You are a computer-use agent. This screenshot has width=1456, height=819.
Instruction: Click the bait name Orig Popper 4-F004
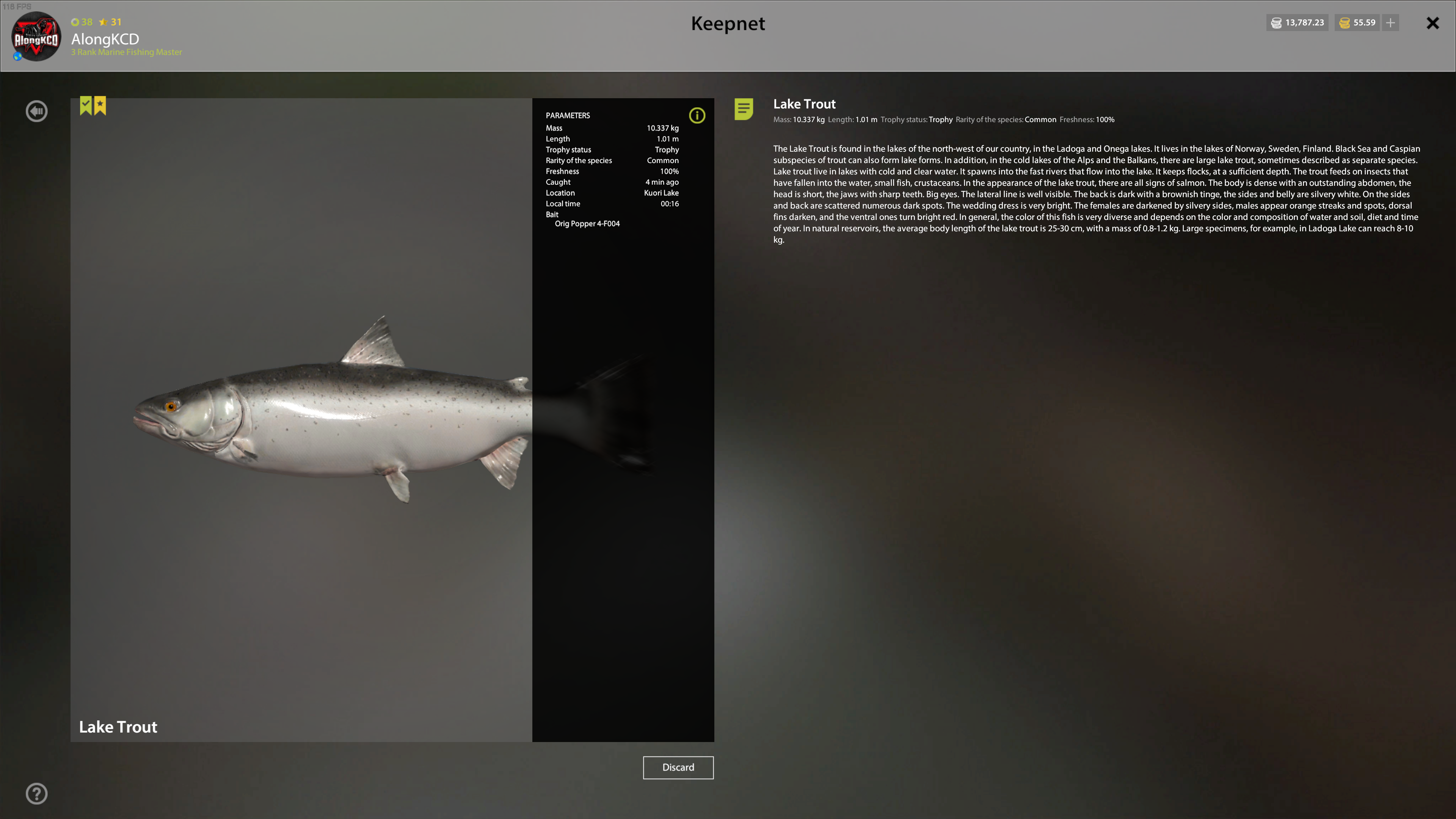point(587,224)
